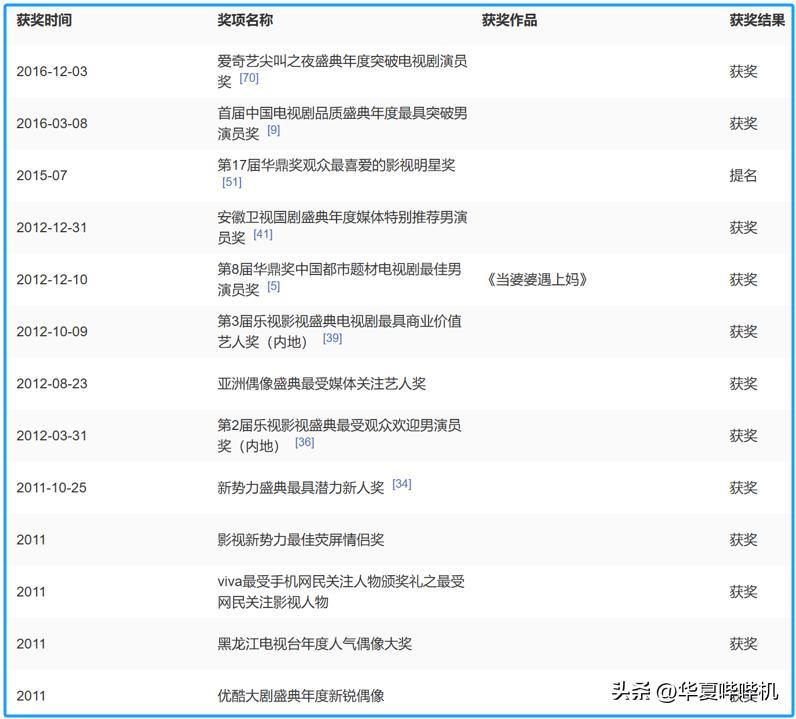Select the 2016-12-03 date cell

point(52,72)
